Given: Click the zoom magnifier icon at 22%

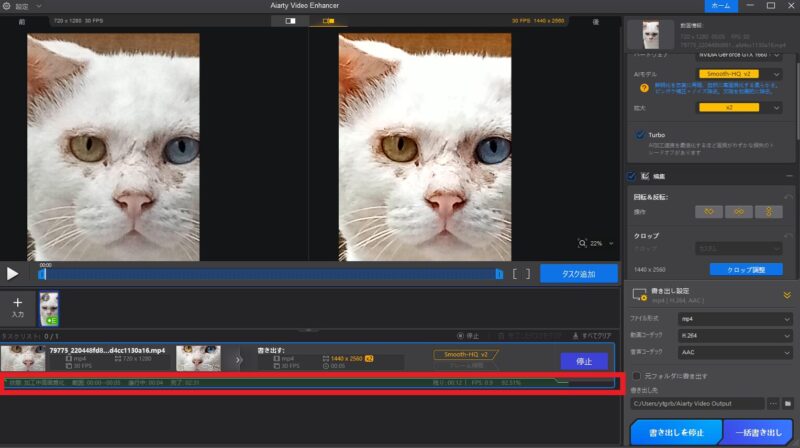Looking at the screenshot, I should point(584,243).
